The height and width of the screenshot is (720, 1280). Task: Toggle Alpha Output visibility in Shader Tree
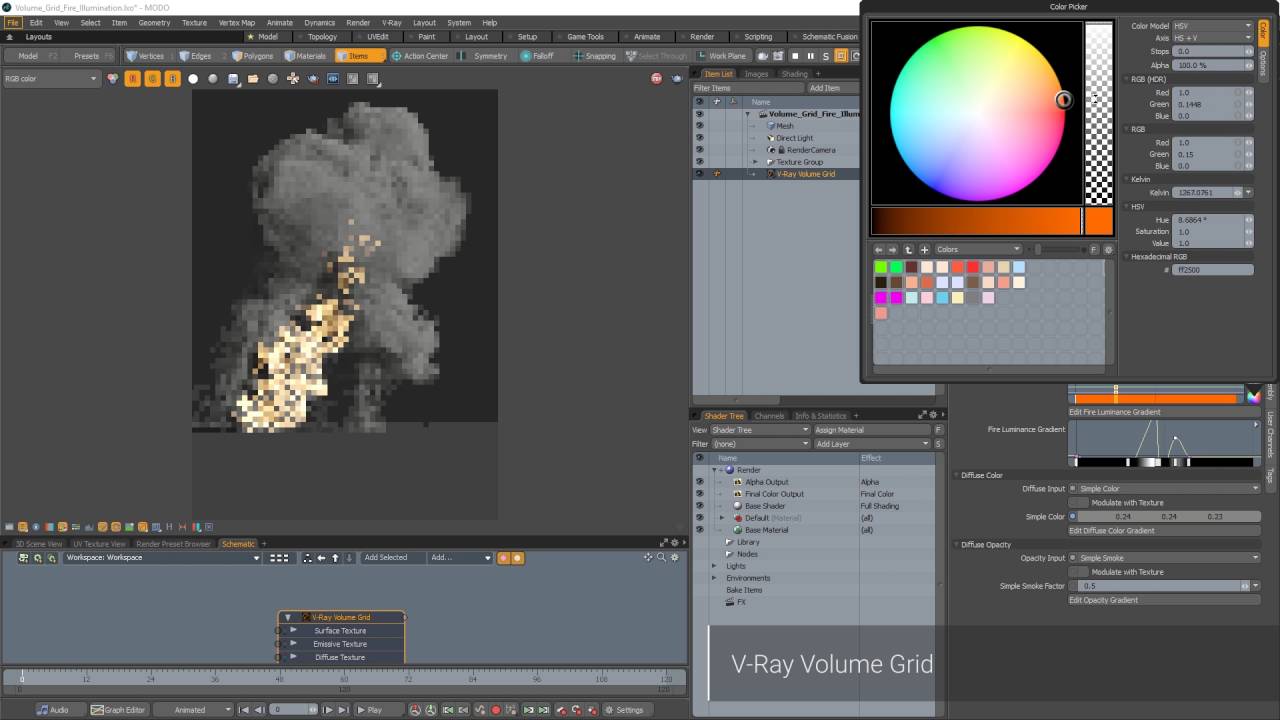(x=699, y=482)
